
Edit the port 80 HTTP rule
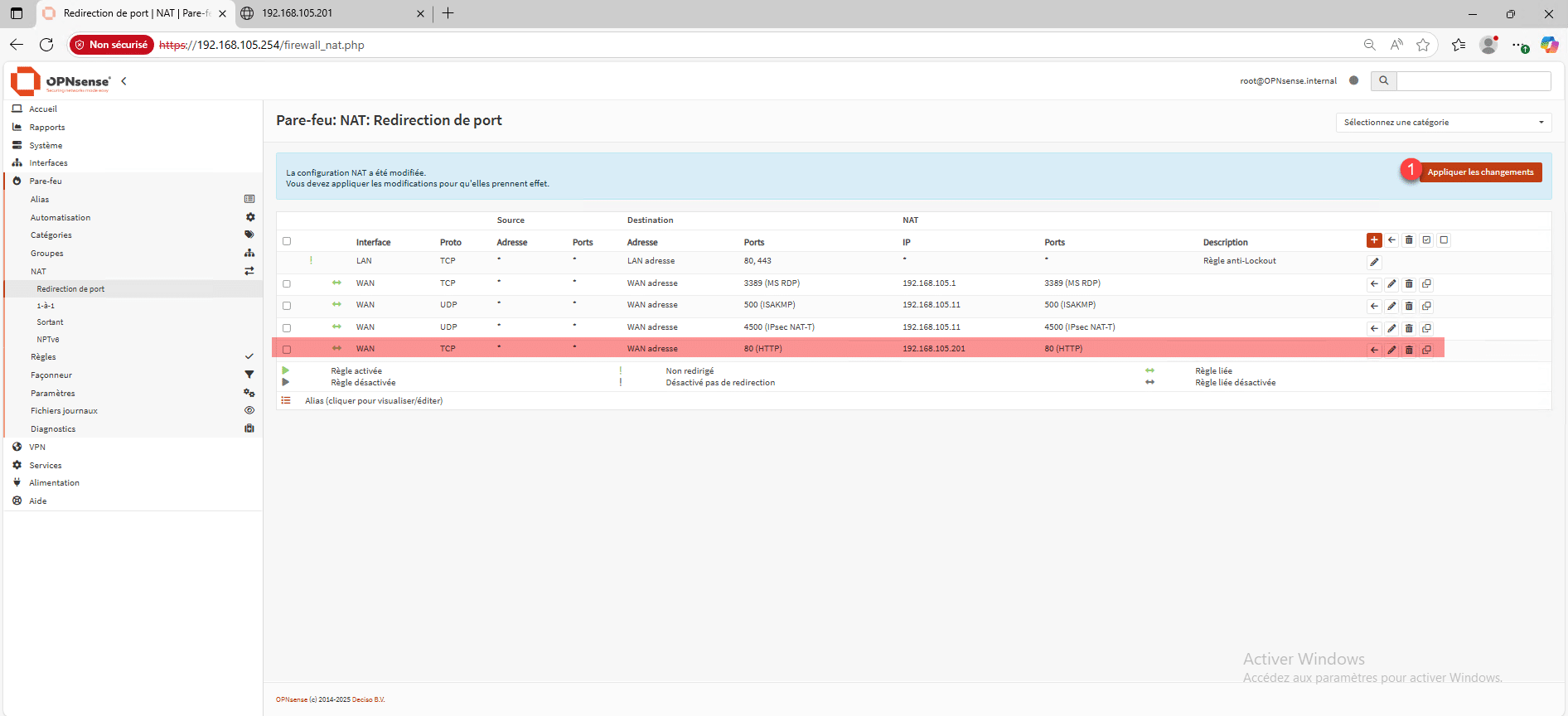point(1391,350)
